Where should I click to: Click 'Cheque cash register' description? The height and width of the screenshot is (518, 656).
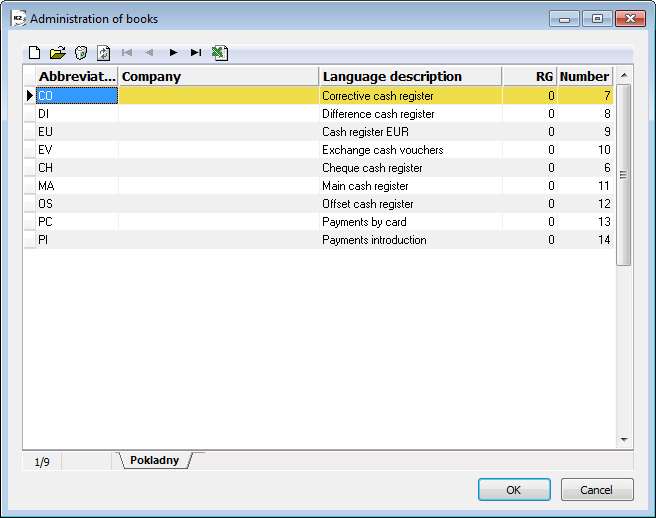tap(372, 168)
